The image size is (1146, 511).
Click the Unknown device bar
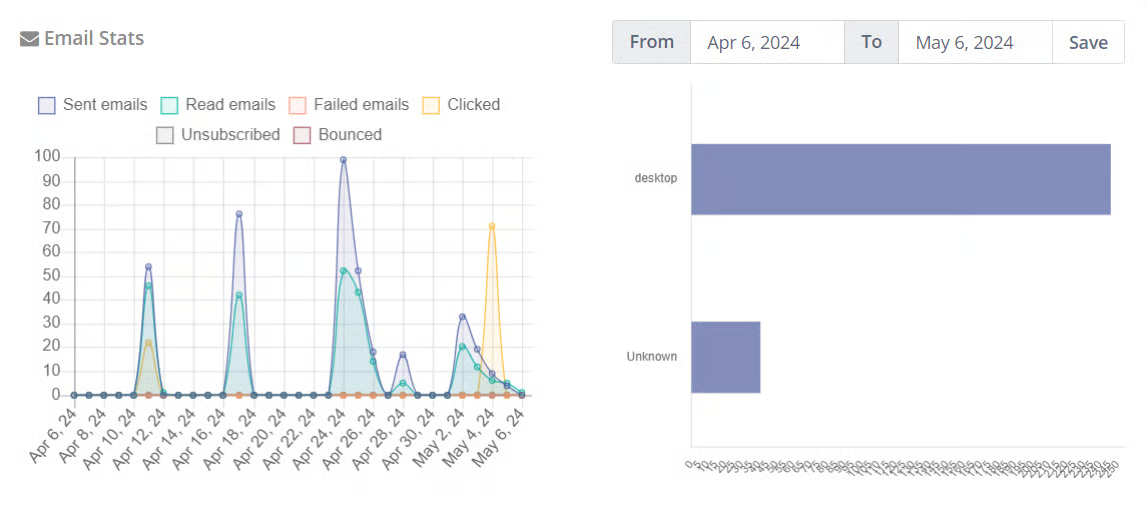[725, 357]
